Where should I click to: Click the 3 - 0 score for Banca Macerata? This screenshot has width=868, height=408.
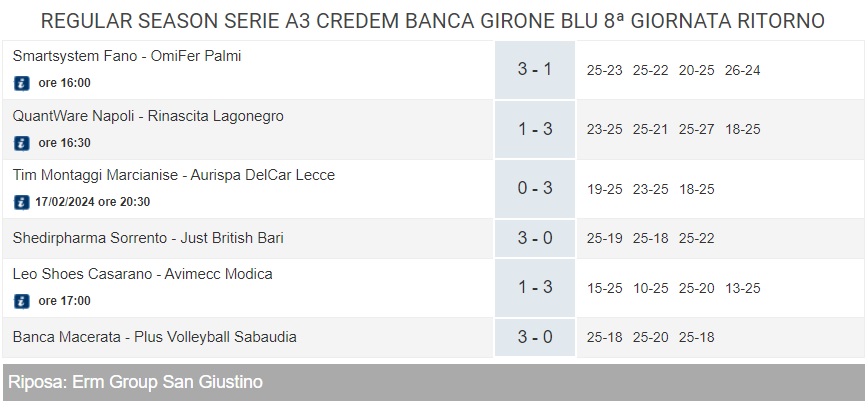(x=535, y=337)
